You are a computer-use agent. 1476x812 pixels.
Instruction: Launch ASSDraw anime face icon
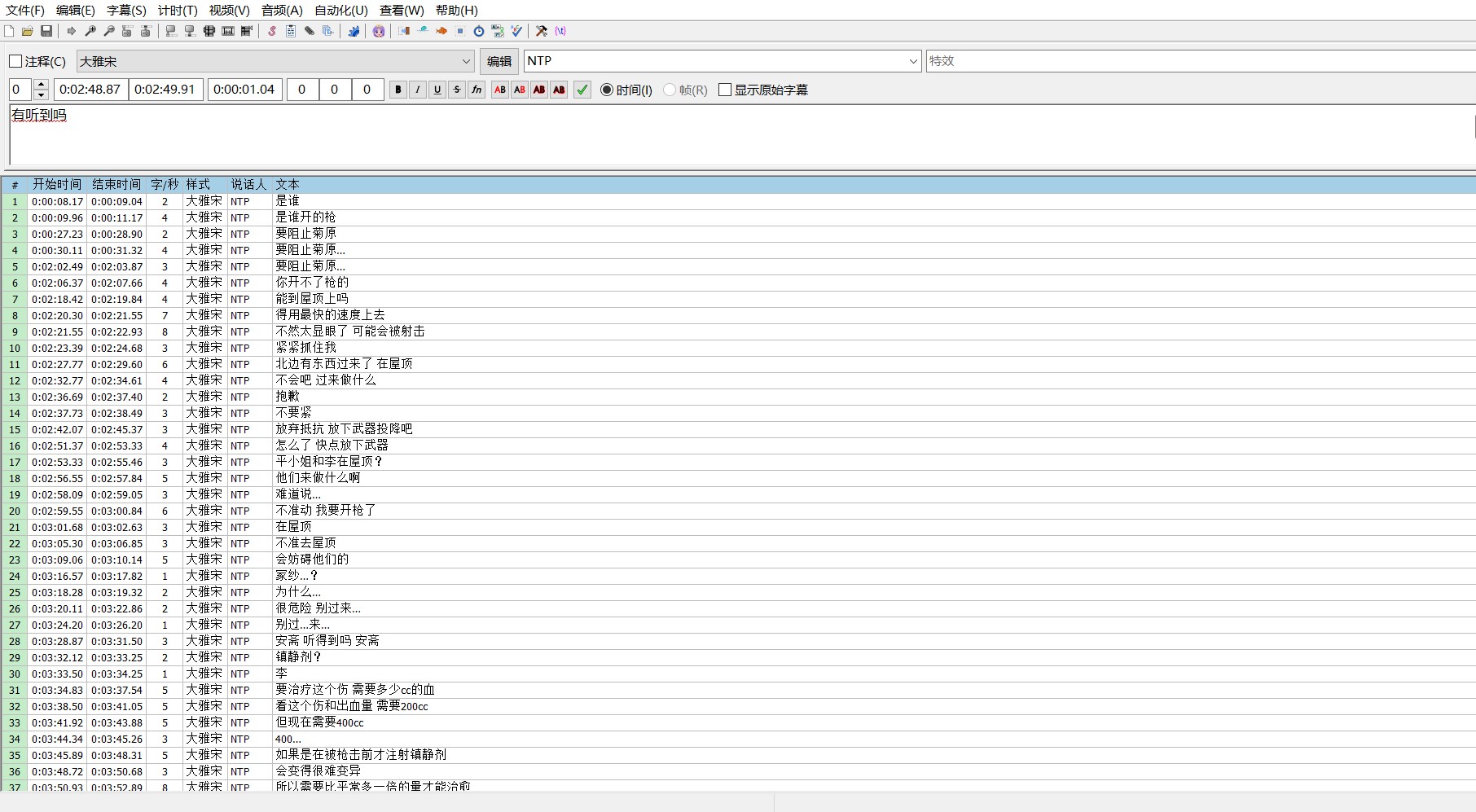[379, 31]
